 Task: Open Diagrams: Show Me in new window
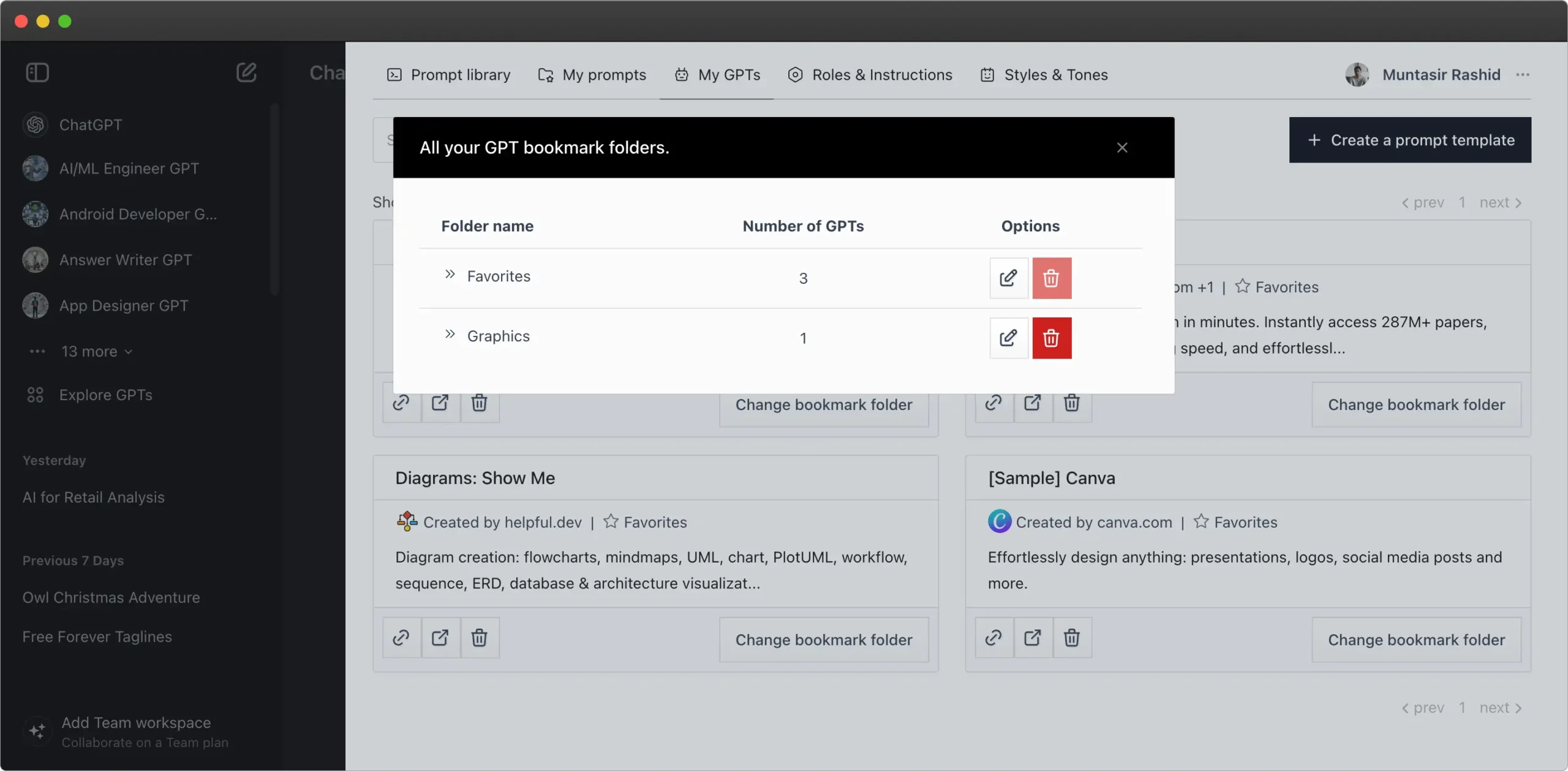click(440, 638)
